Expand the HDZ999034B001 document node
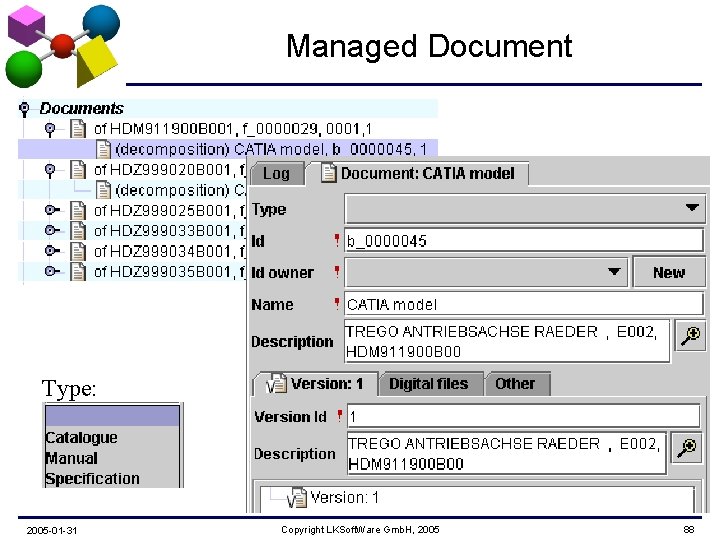The height and width of the screenshot is (540, 720). pos(52,251)
